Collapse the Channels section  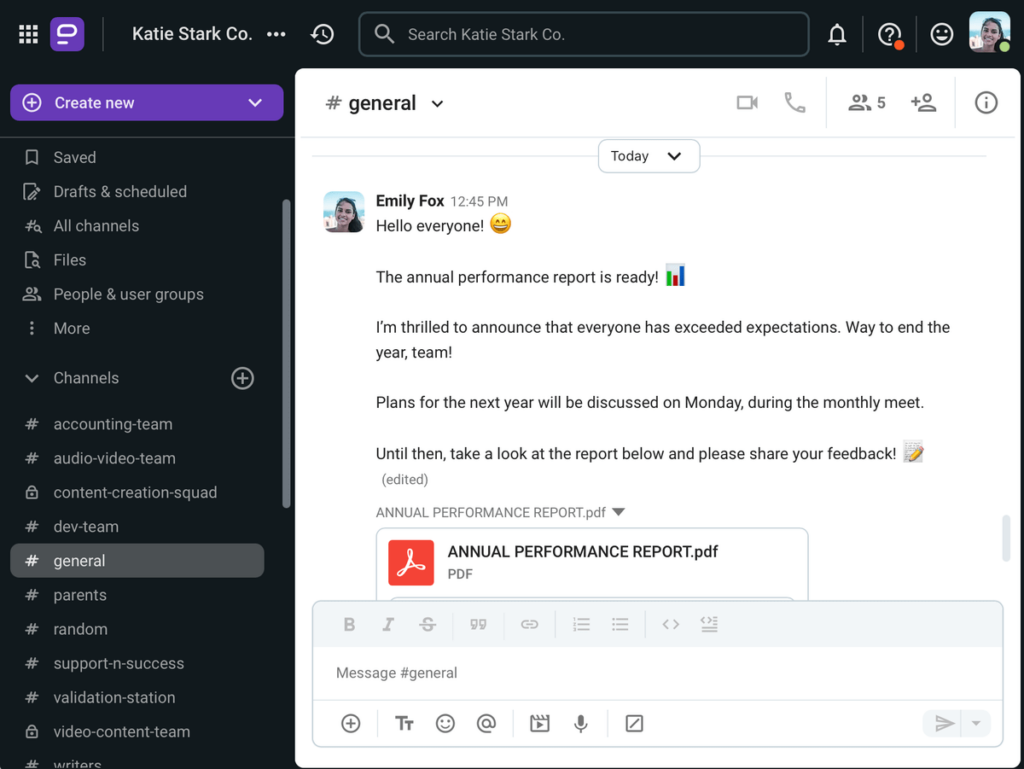coord(33,378)
